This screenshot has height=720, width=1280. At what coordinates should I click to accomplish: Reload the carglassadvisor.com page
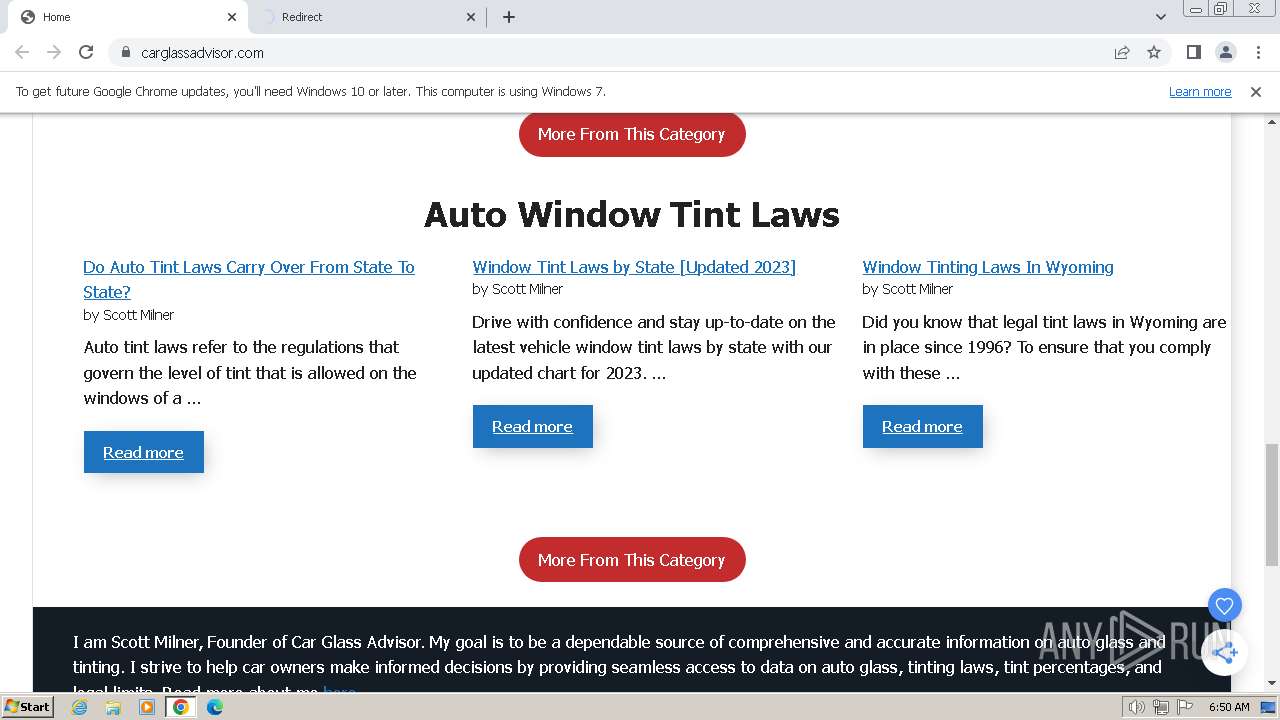(x=86, y=52)
